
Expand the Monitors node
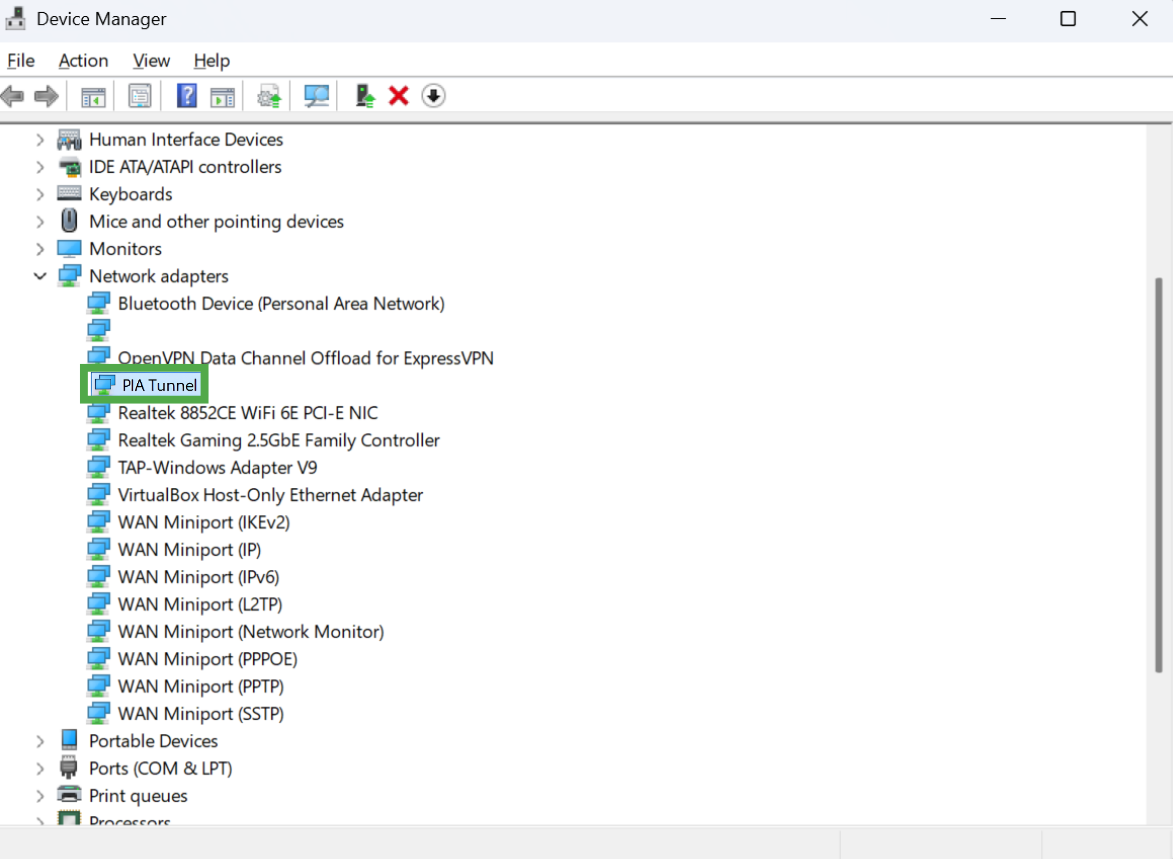[40, 249]
